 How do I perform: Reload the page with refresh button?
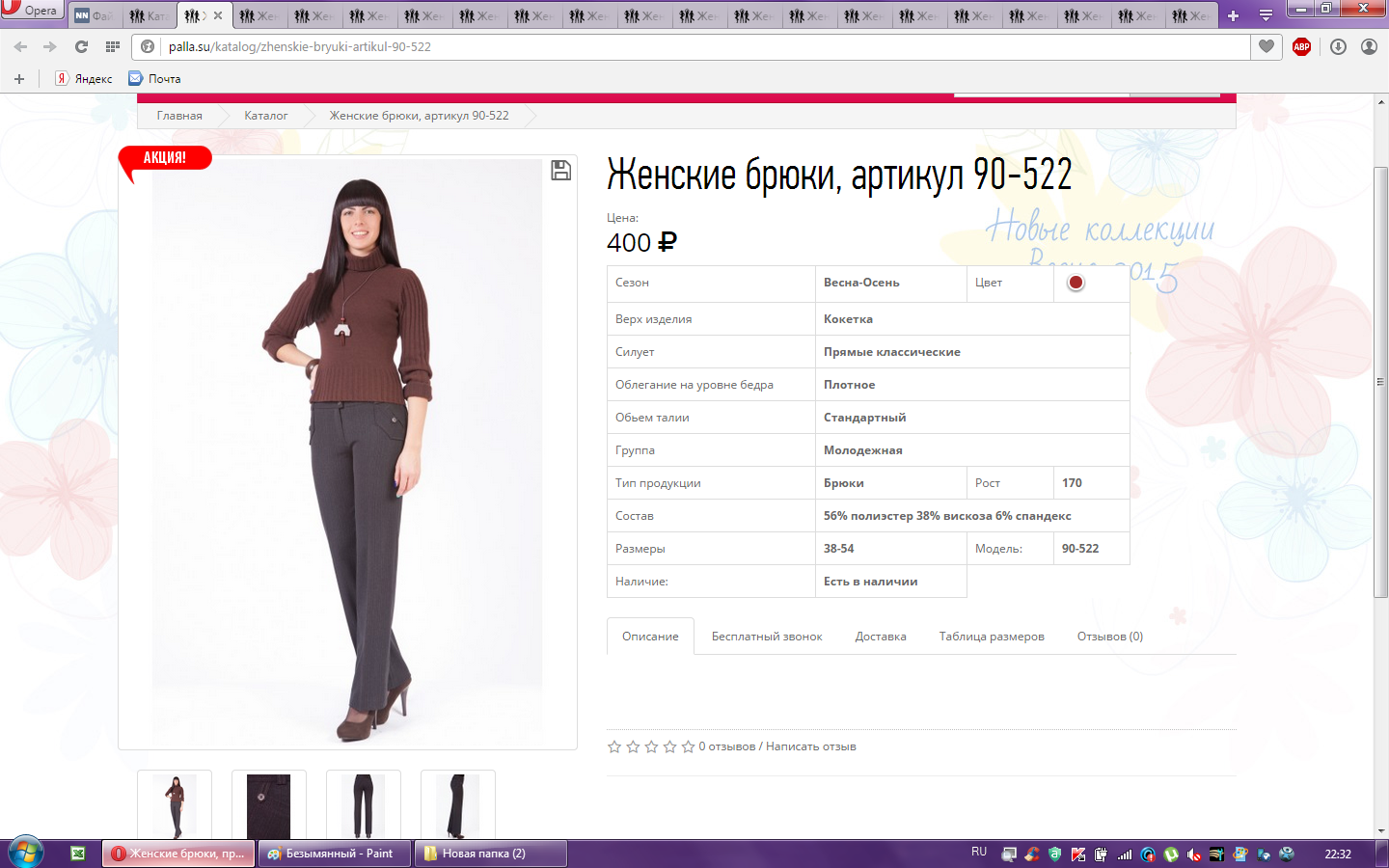click(x=81, y=46)
